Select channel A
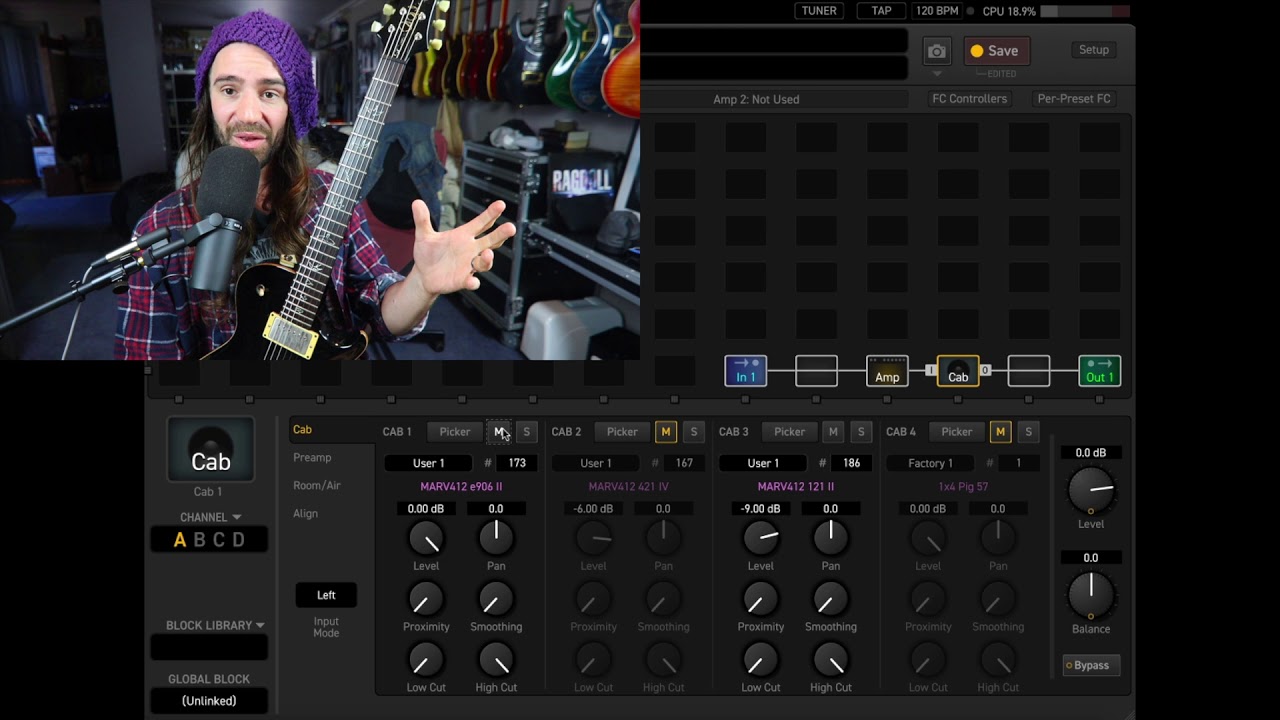 pyautogui.click(x=180, y=540)
